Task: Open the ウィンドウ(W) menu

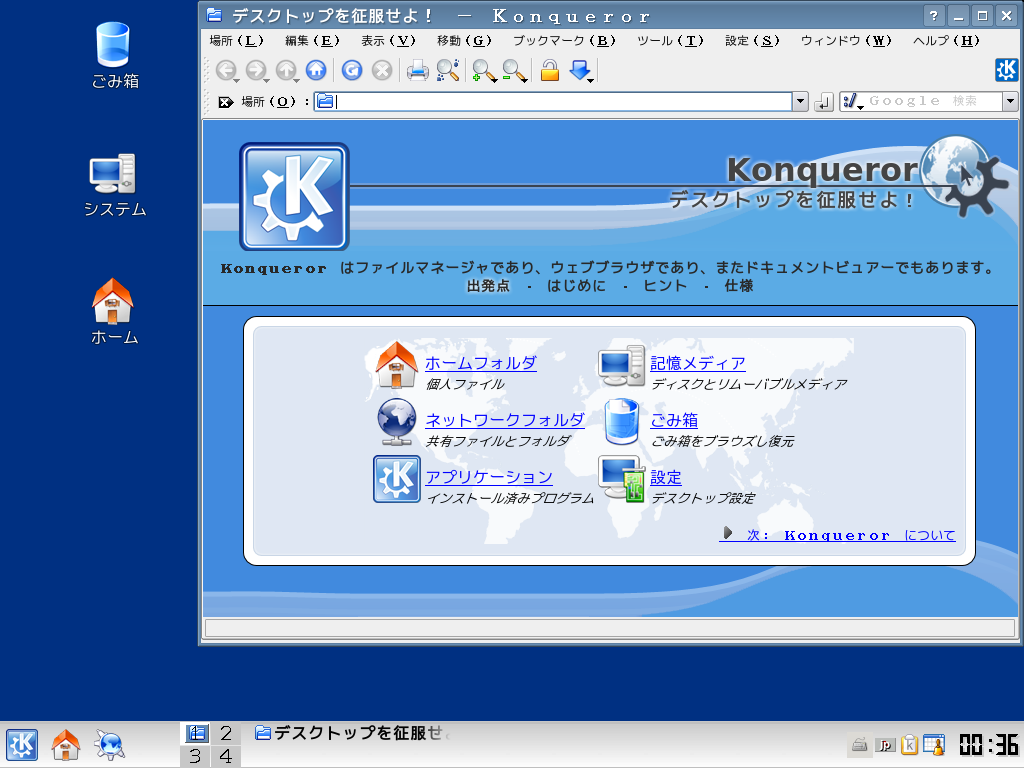Action: pyautogui.click(x=846, y=40)
